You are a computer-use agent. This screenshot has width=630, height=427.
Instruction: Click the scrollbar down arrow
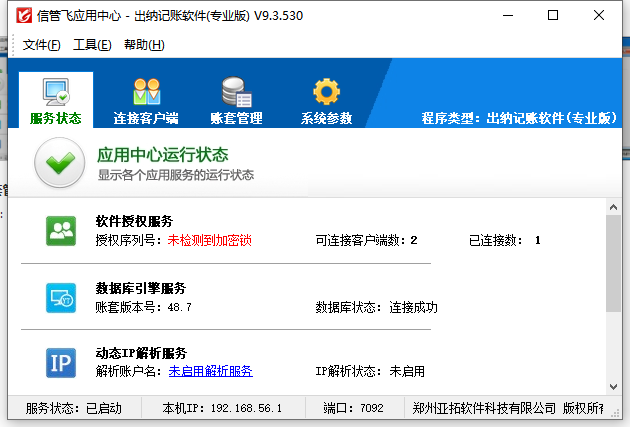[x=613, y=386]
